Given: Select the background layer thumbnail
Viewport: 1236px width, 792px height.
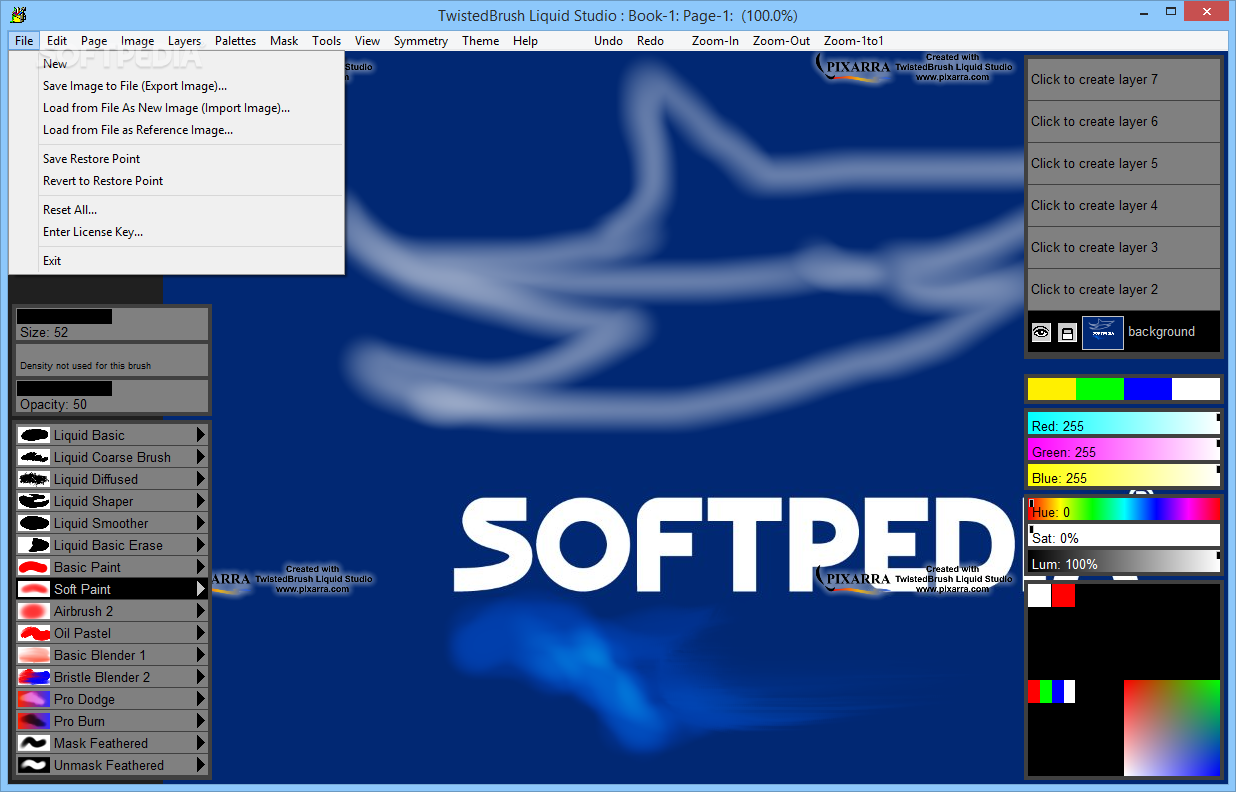Looking at the screenshot, I should click(1103, 333).
